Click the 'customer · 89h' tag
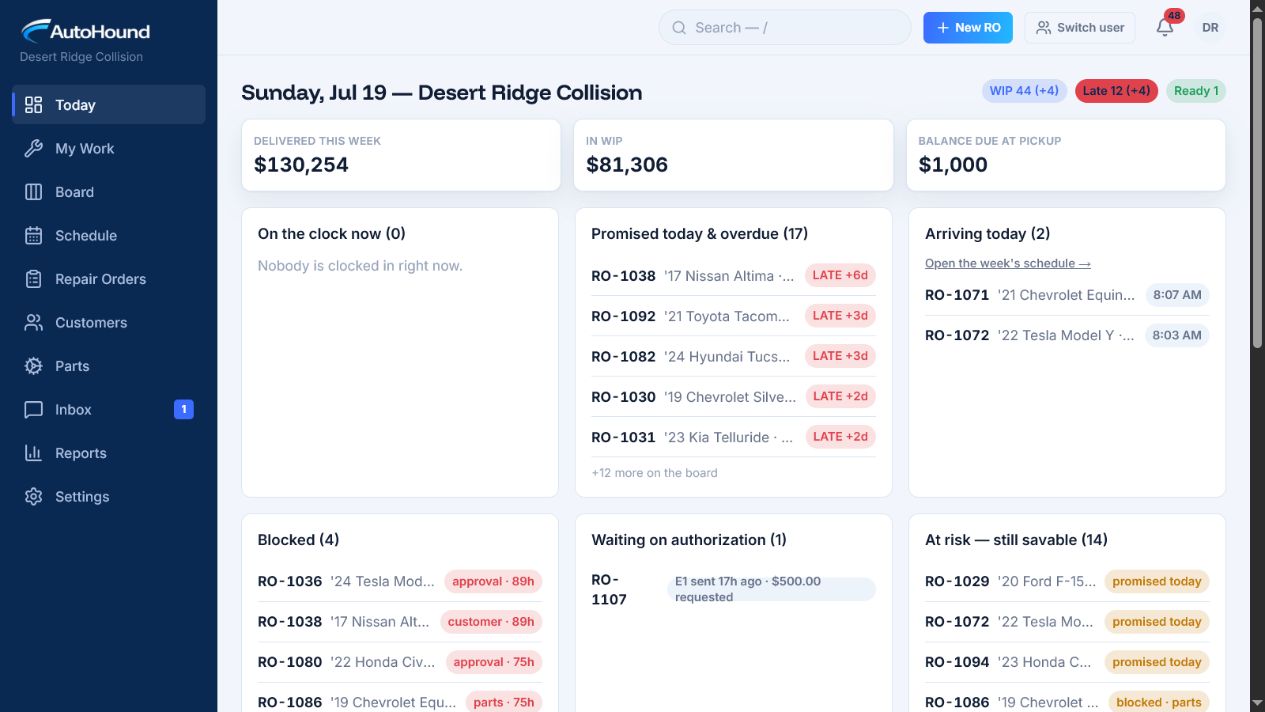 pyautogui.click(x=491, y=621)
